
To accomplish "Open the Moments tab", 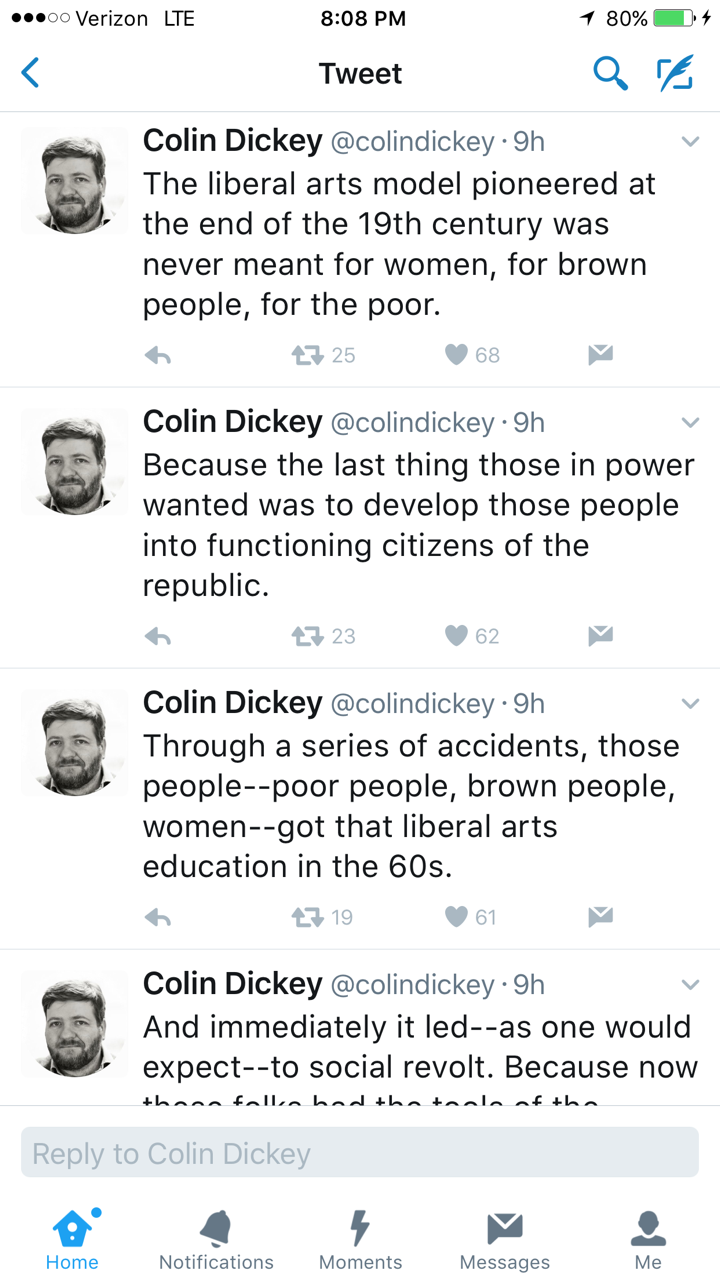I will click(360, 1239).
